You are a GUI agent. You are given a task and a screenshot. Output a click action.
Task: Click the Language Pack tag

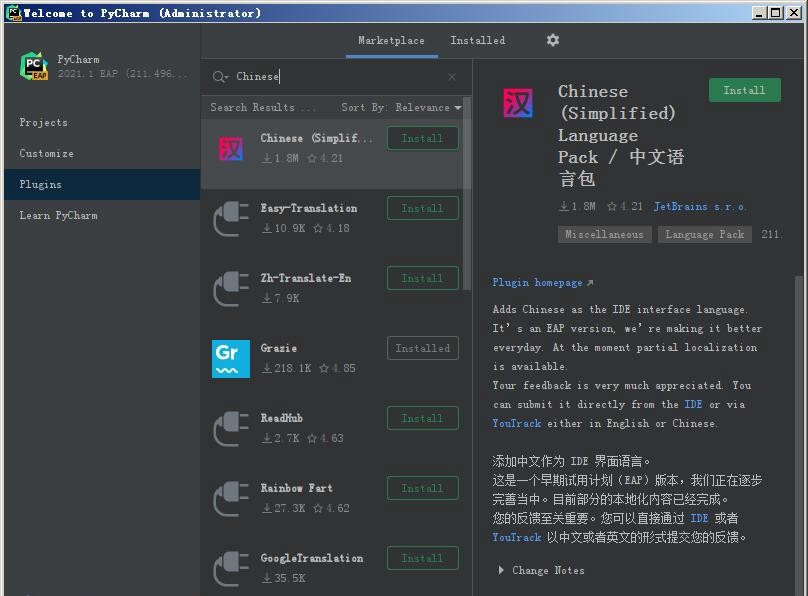click(x=704, y=234)
